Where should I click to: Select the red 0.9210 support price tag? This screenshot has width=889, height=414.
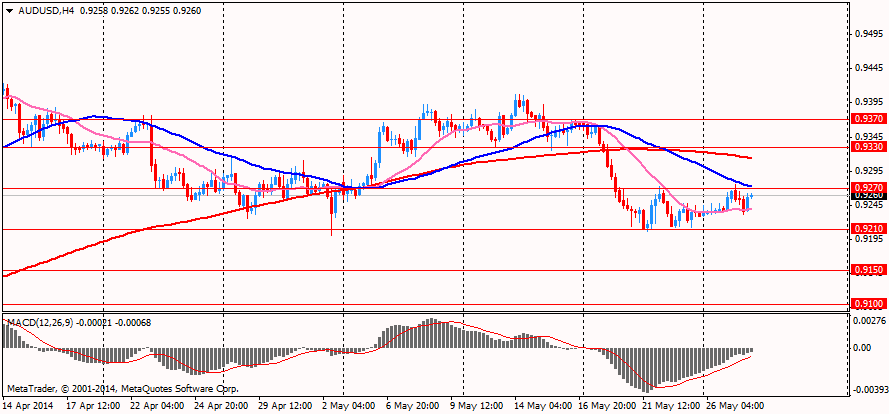(x=868, y=229)
